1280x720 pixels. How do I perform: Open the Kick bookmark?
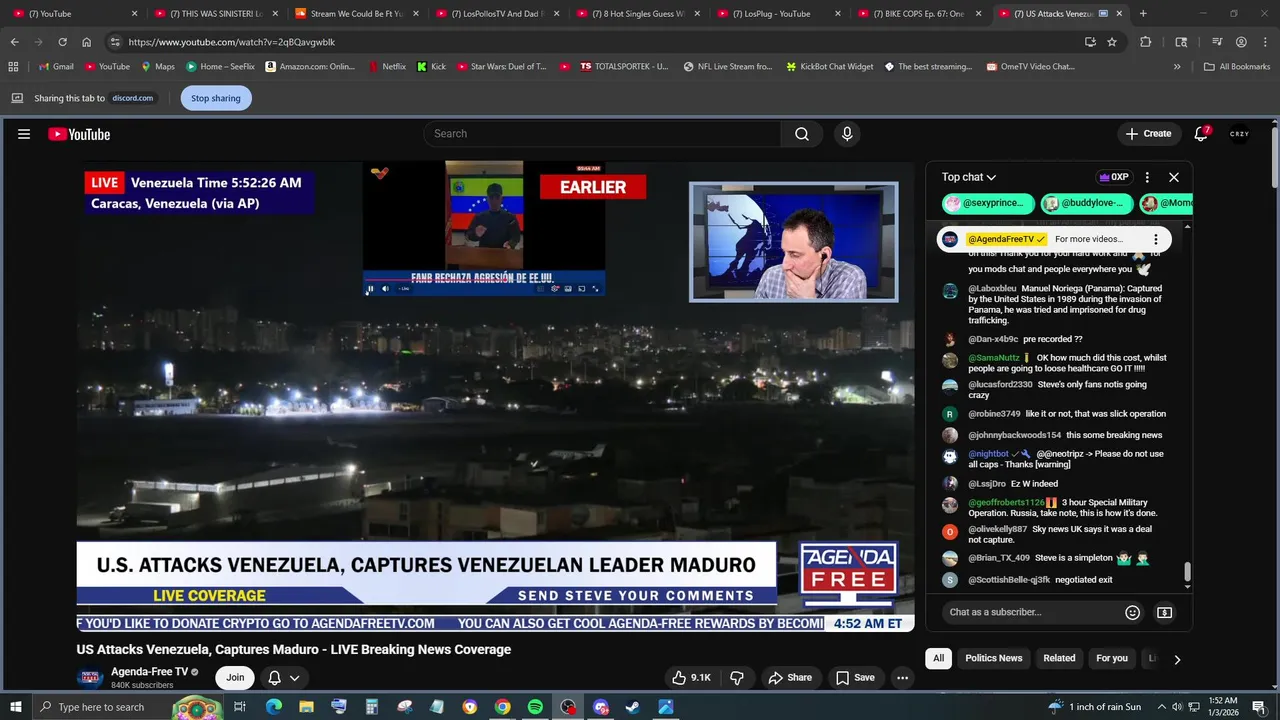431,67
